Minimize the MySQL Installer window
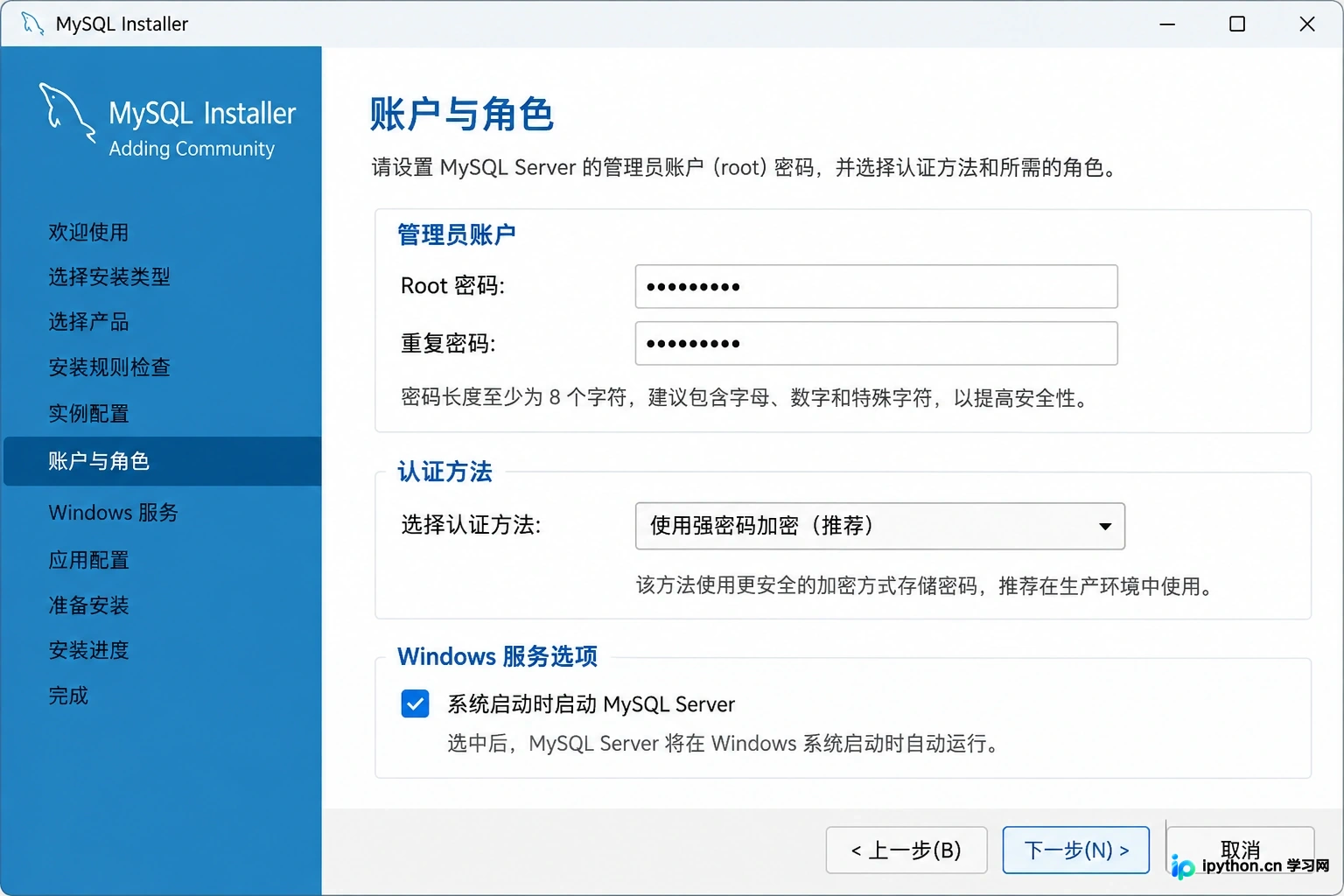Viewport: 1344px width, 896px height. 1167,24
